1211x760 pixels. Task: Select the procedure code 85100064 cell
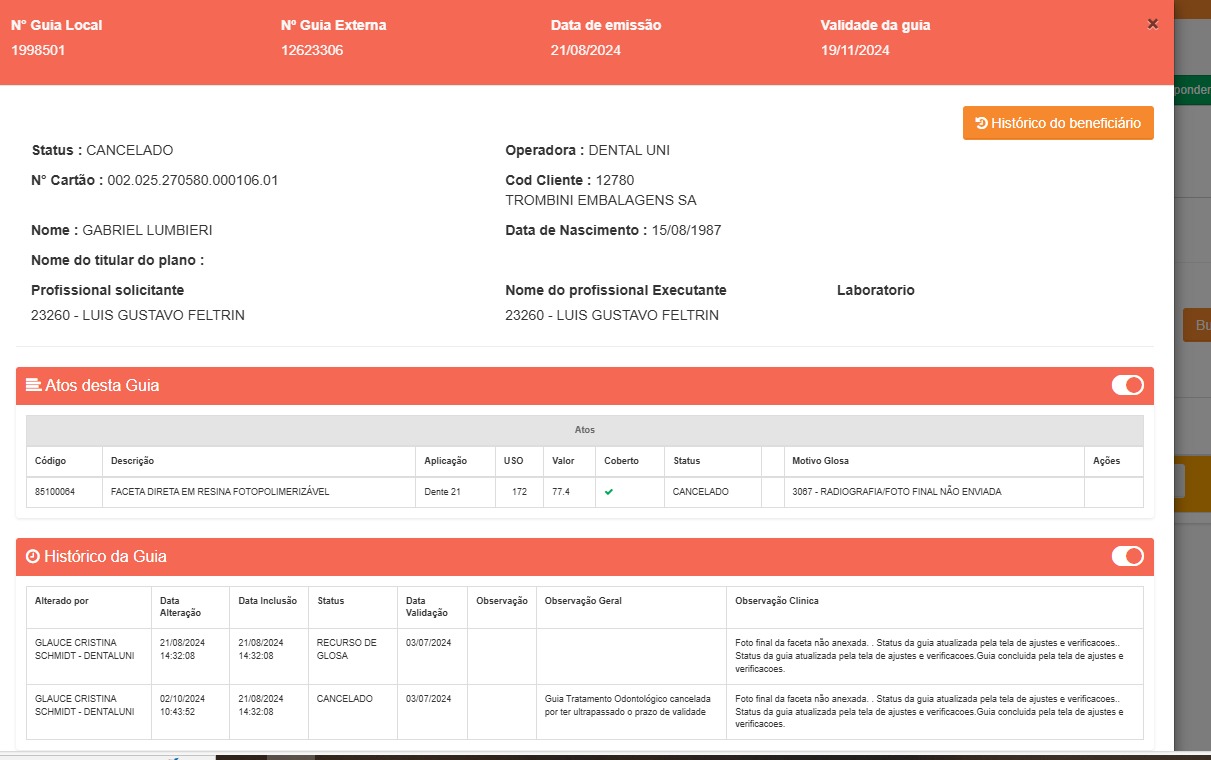tap(55, 492)
